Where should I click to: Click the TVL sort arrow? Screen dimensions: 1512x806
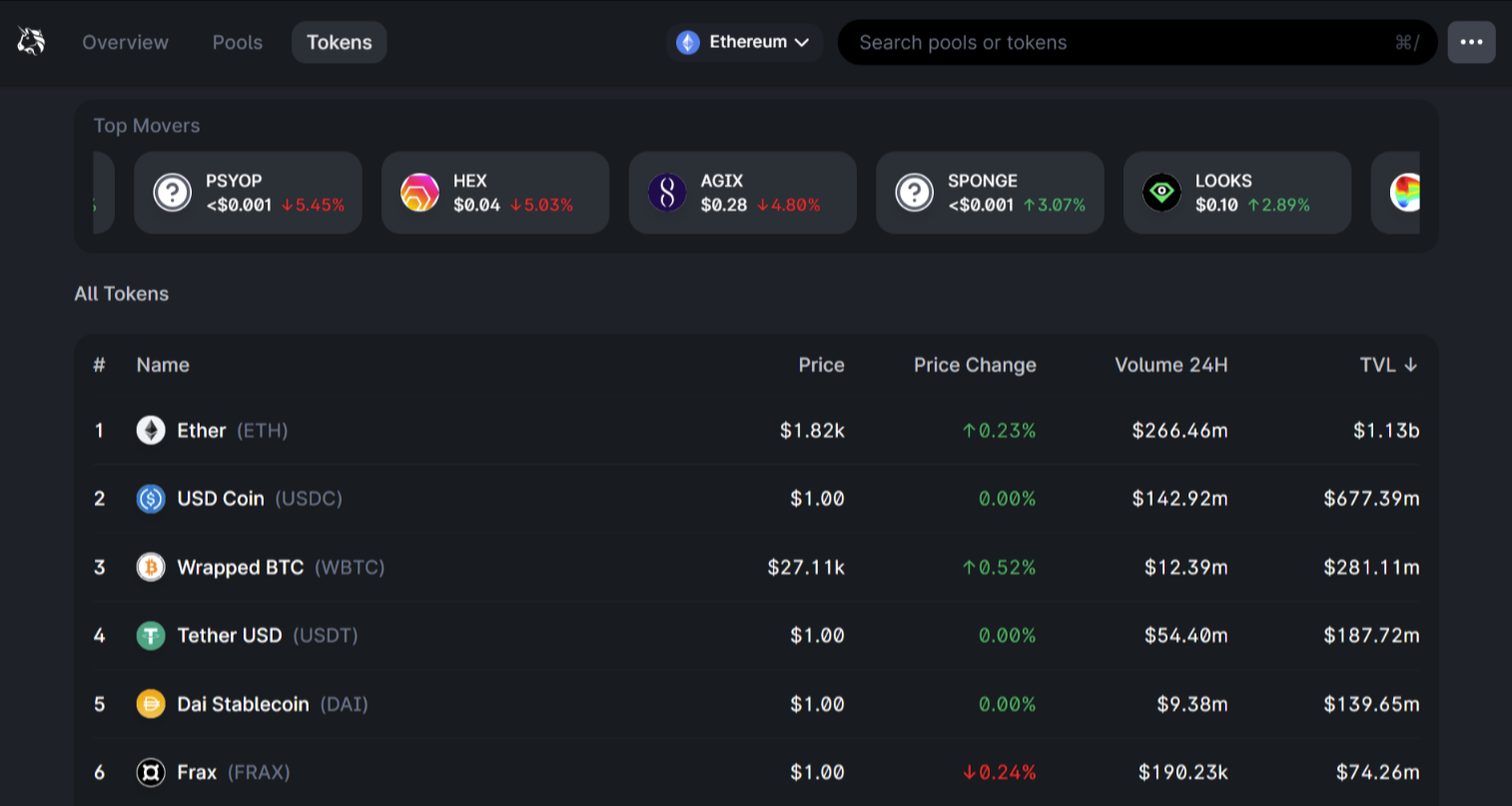point(1410,366)
